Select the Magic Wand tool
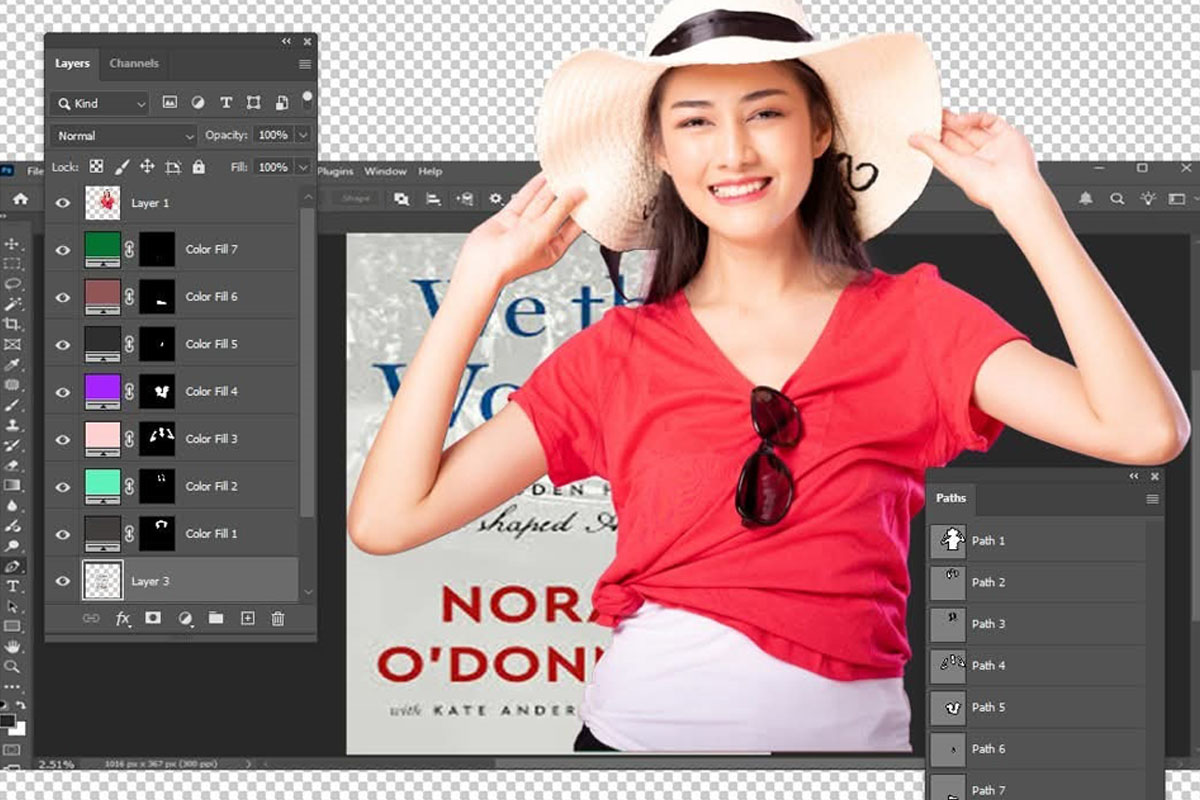Viewport: 1200px width, 800px height. click(x=13, y=304)
